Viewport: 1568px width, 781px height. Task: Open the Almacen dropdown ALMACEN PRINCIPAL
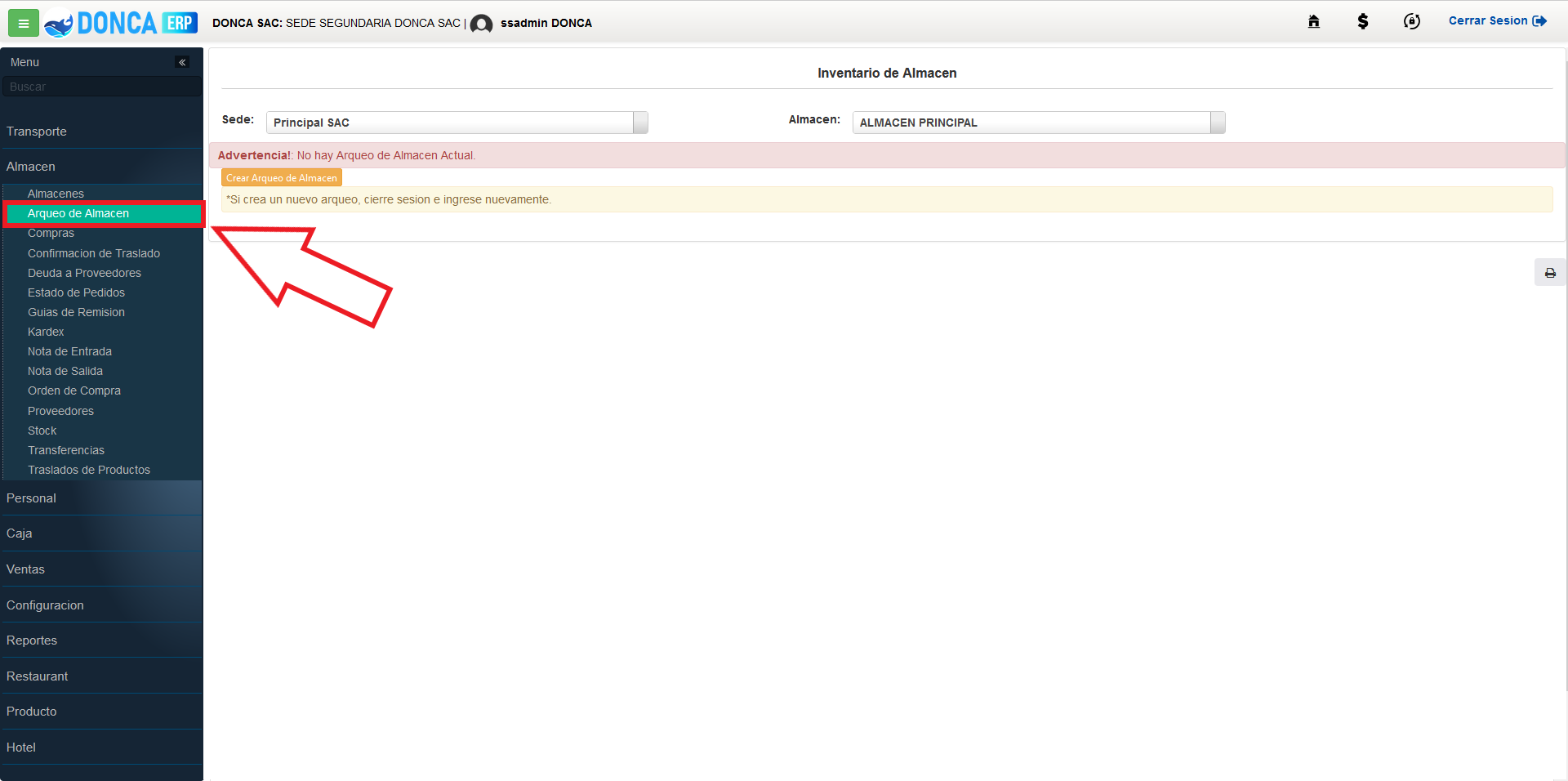(1039, 123)
